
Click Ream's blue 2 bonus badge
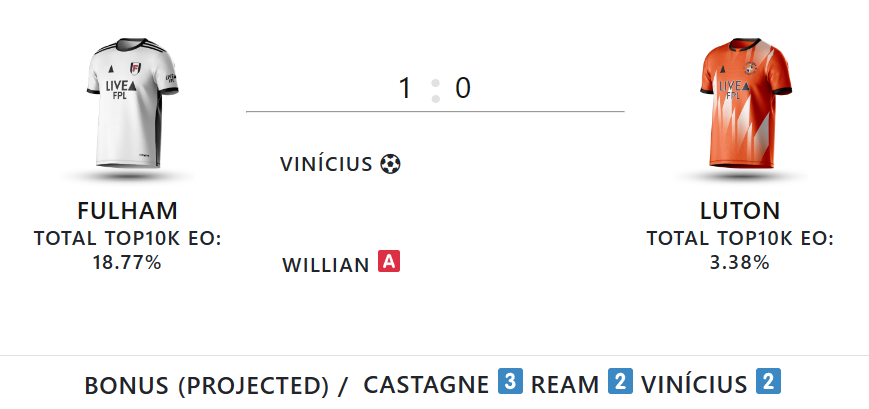point(620,381)
